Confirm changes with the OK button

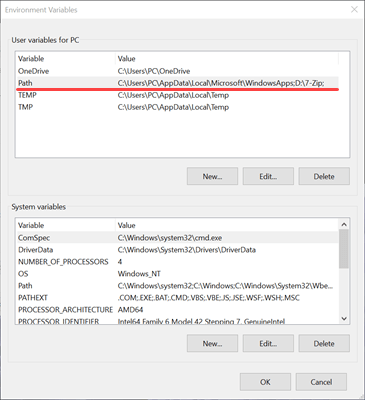click(x=265, y=382)
